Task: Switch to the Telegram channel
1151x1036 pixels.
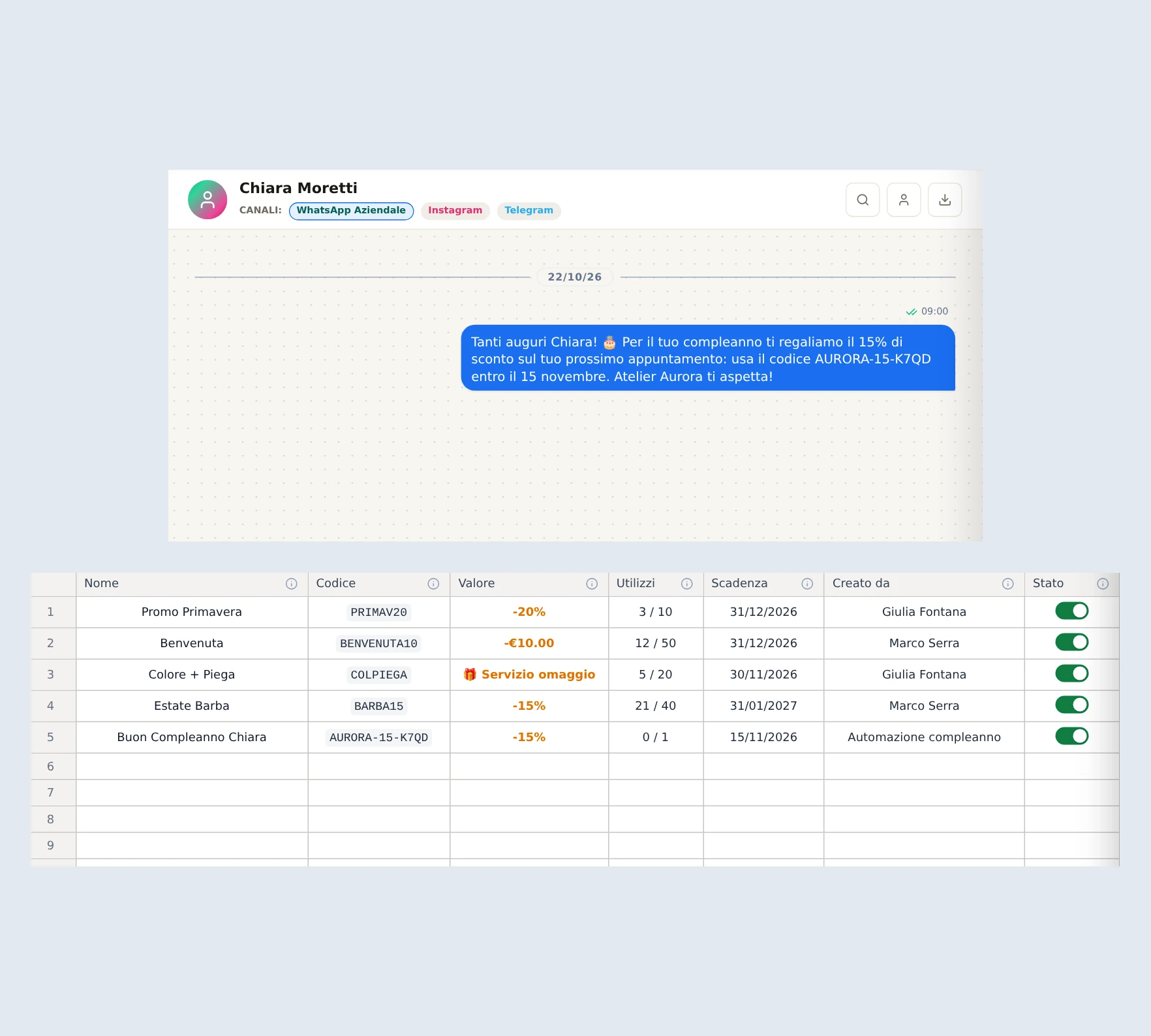Action: (529, 211)
